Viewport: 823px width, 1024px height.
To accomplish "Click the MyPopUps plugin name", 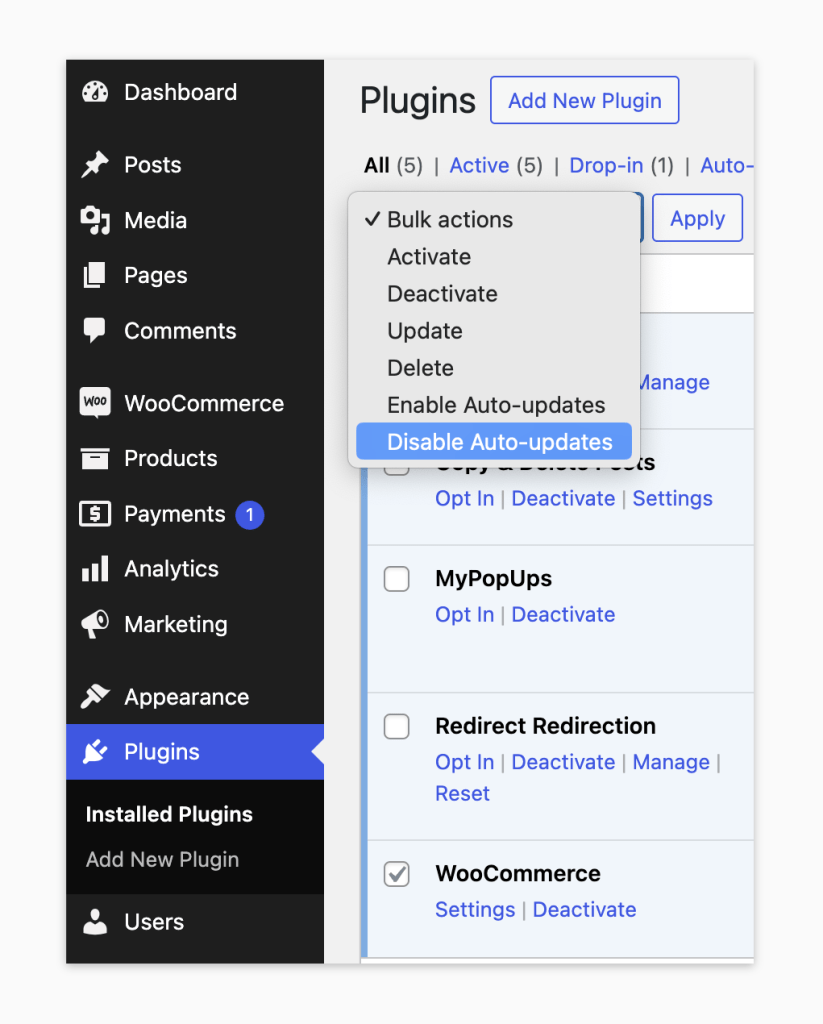I will coord(494,579).
